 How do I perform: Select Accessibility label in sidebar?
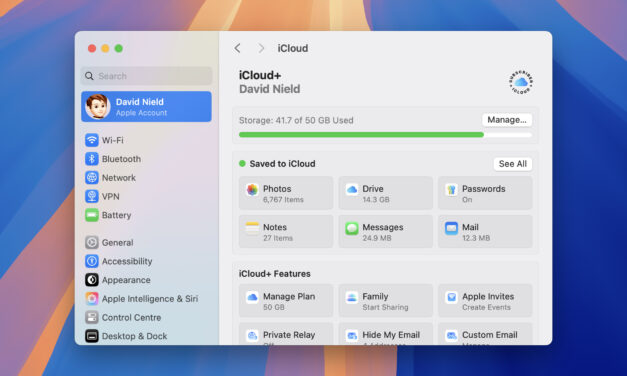pos(127,262)
